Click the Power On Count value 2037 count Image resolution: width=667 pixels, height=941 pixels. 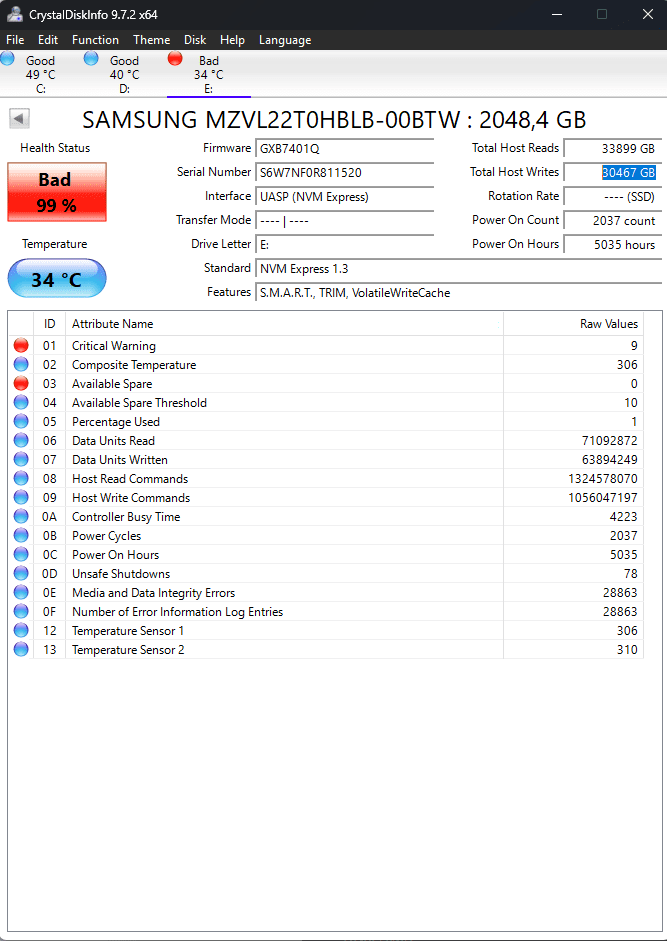pos(613,221)
